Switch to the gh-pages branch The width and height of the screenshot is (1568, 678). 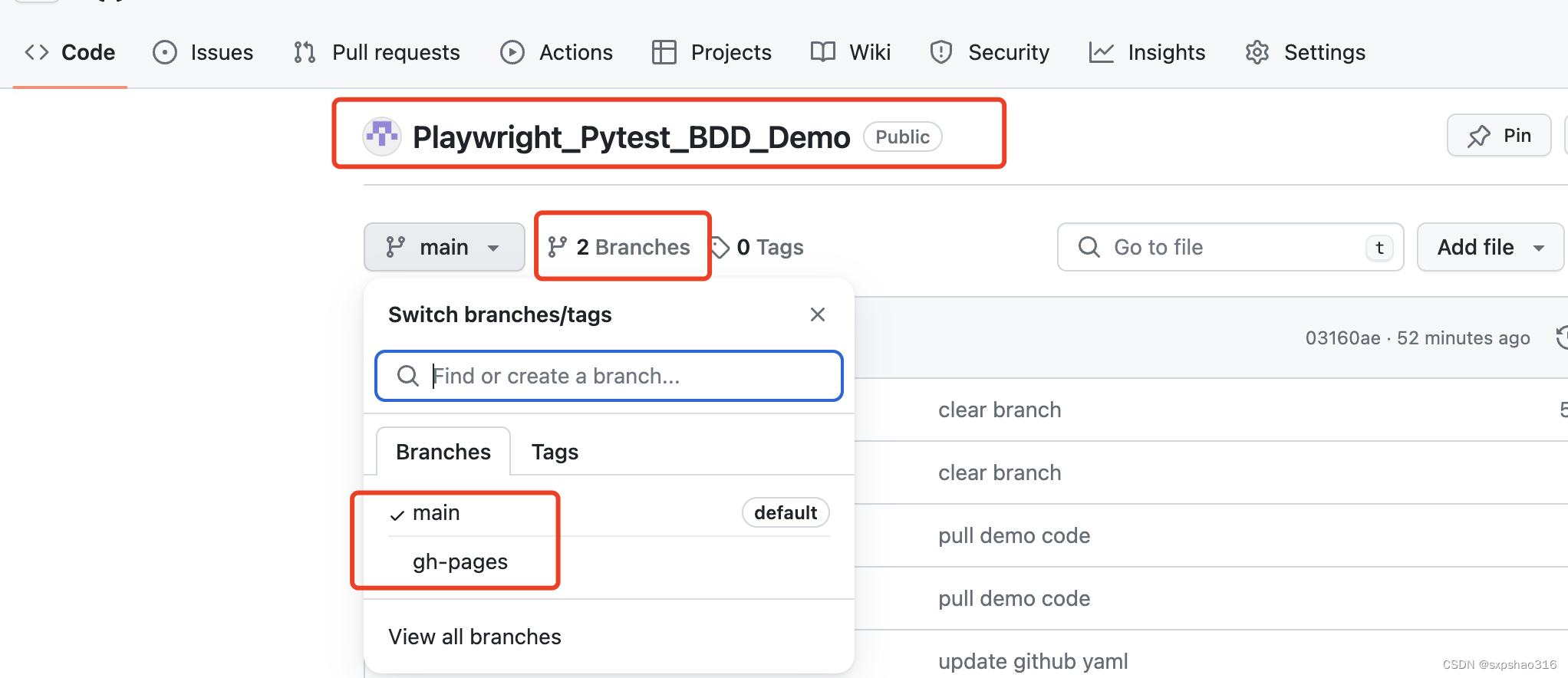tap(609, 561)
